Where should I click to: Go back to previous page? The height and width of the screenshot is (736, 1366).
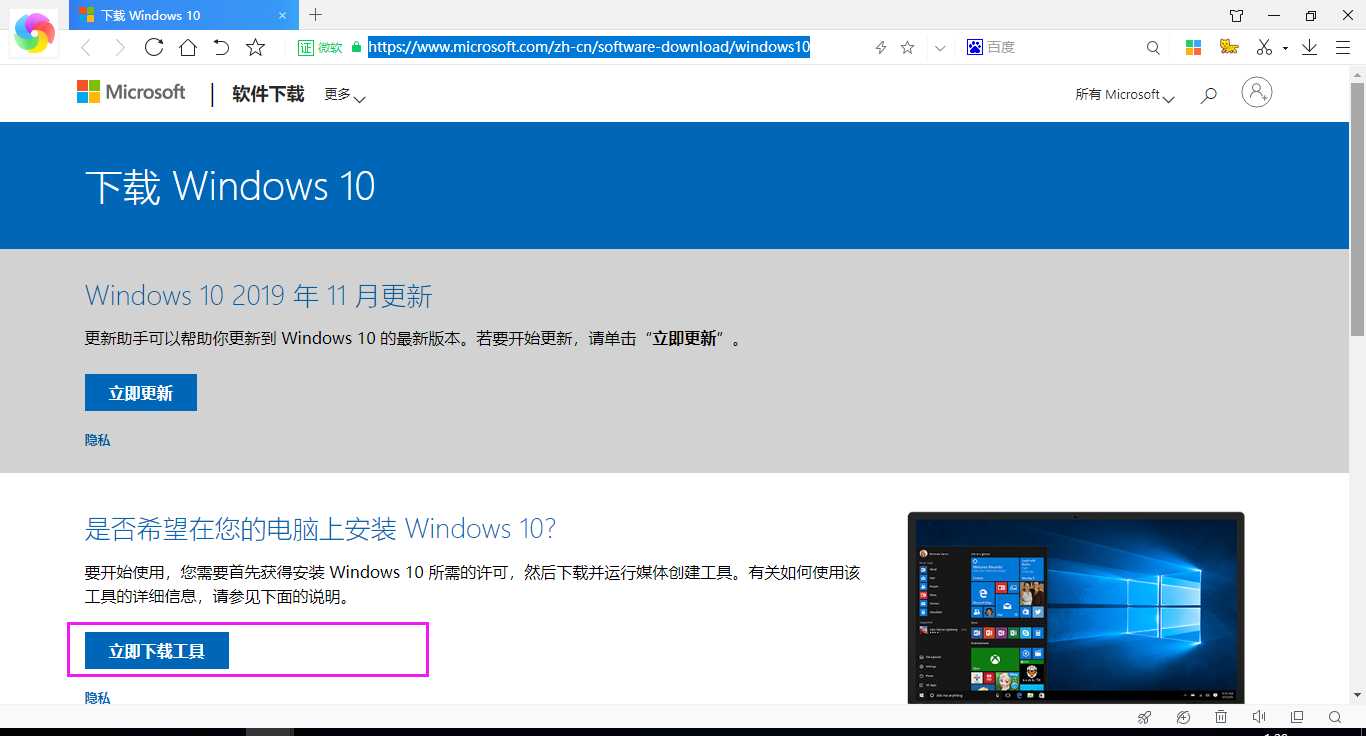click(86, 47)
